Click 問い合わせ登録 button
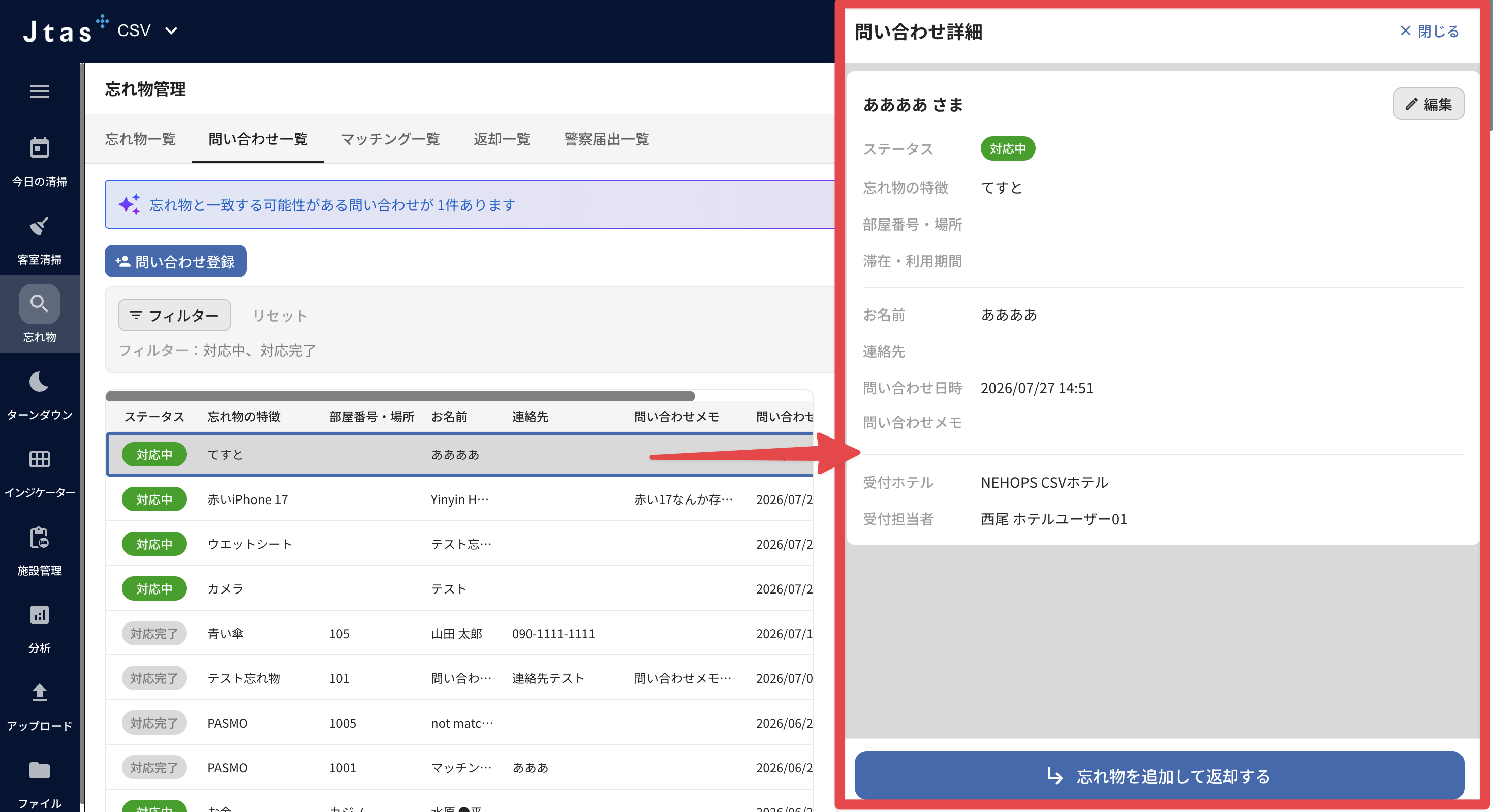 pos(176,261)
